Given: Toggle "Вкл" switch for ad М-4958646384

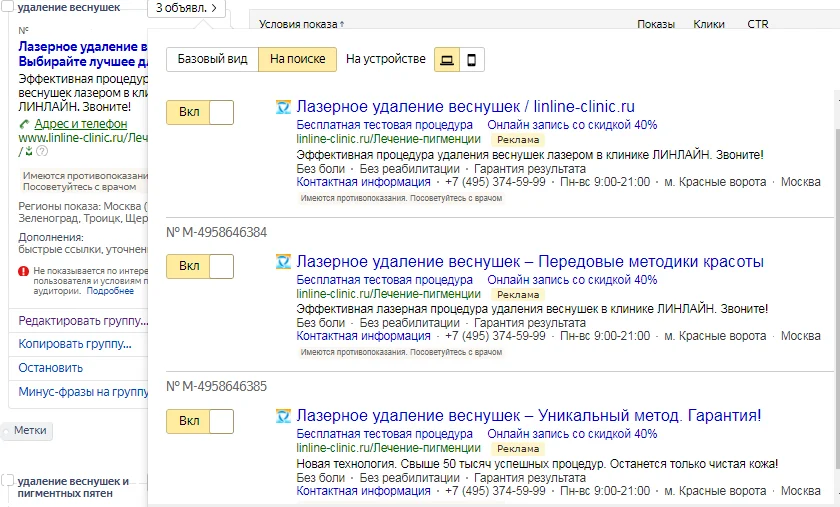Looking at the screenshot, I should click(x=200, y=267).
